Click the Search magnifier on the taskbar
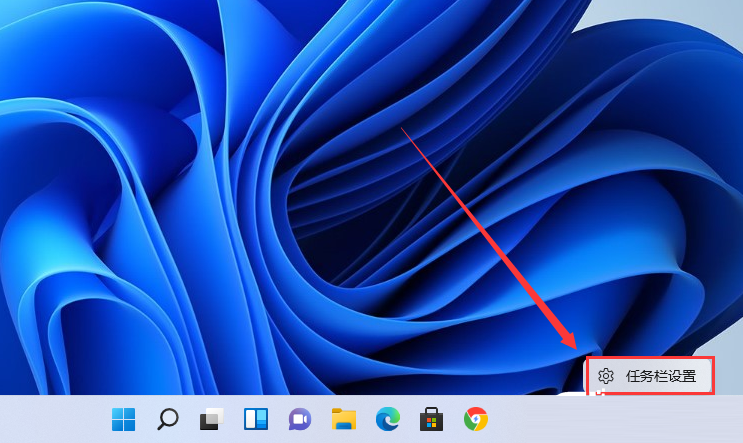Image resolution: width=743 pixels, height=443 pixels. point(168,419)
